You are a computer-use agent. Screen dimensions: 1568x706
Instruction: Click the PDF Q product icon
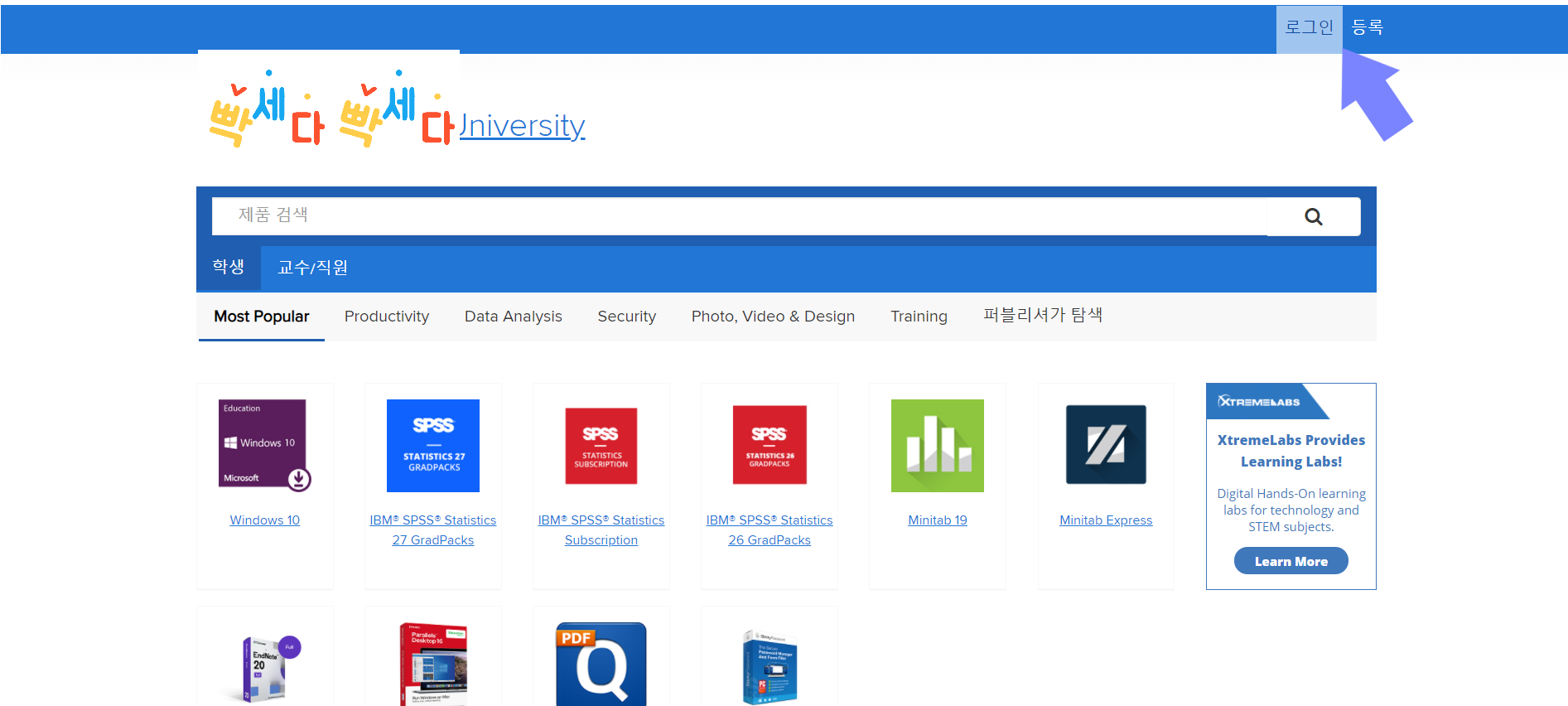tap(601, 665)
